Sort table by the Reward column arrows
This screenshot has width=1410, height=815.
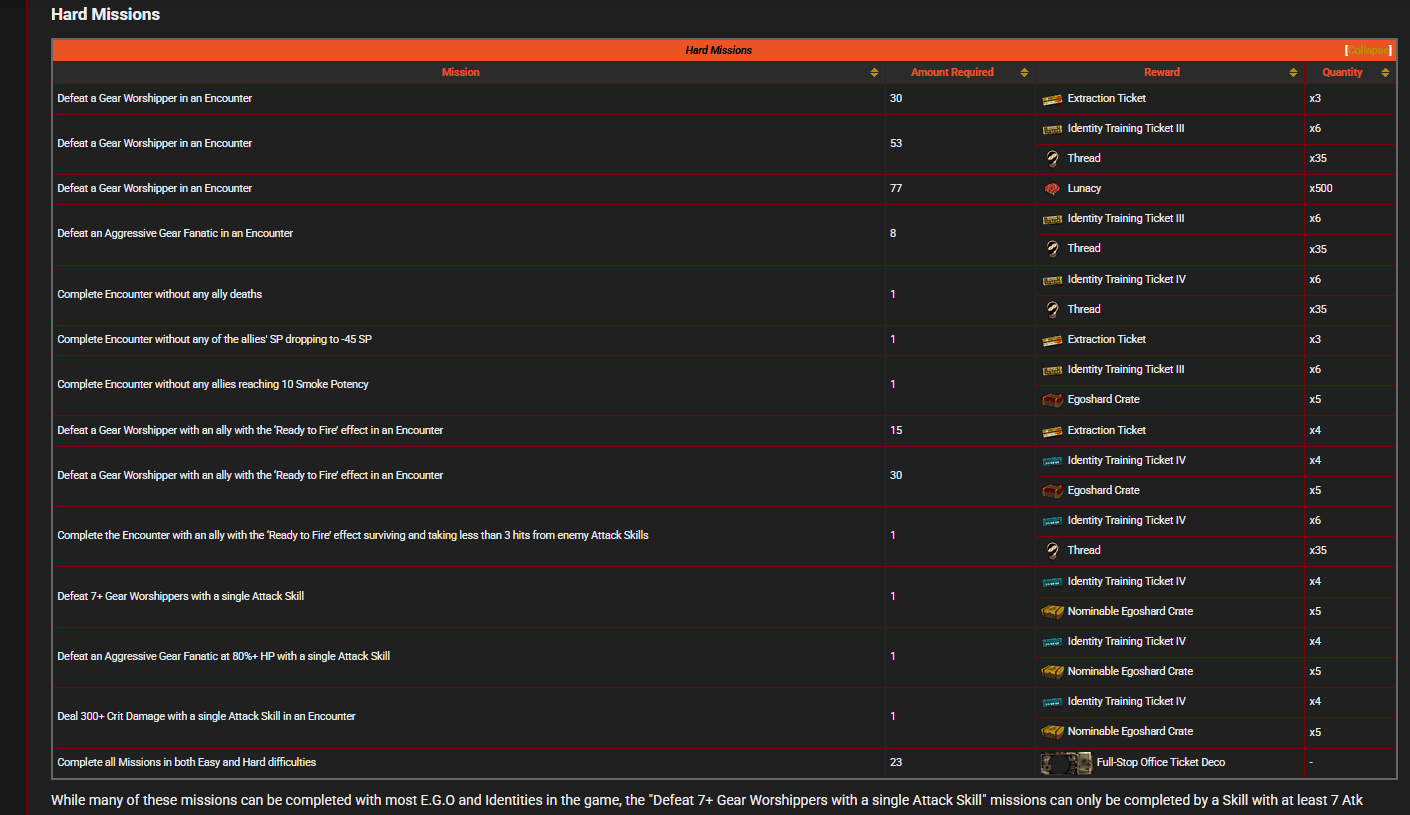click(x=1294, y=73)
